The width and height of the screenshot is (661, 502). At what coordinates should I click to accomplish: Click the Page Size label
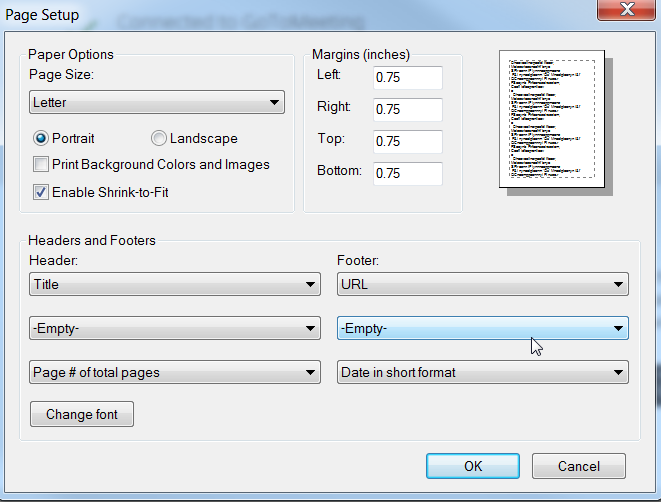click(62, 75)
